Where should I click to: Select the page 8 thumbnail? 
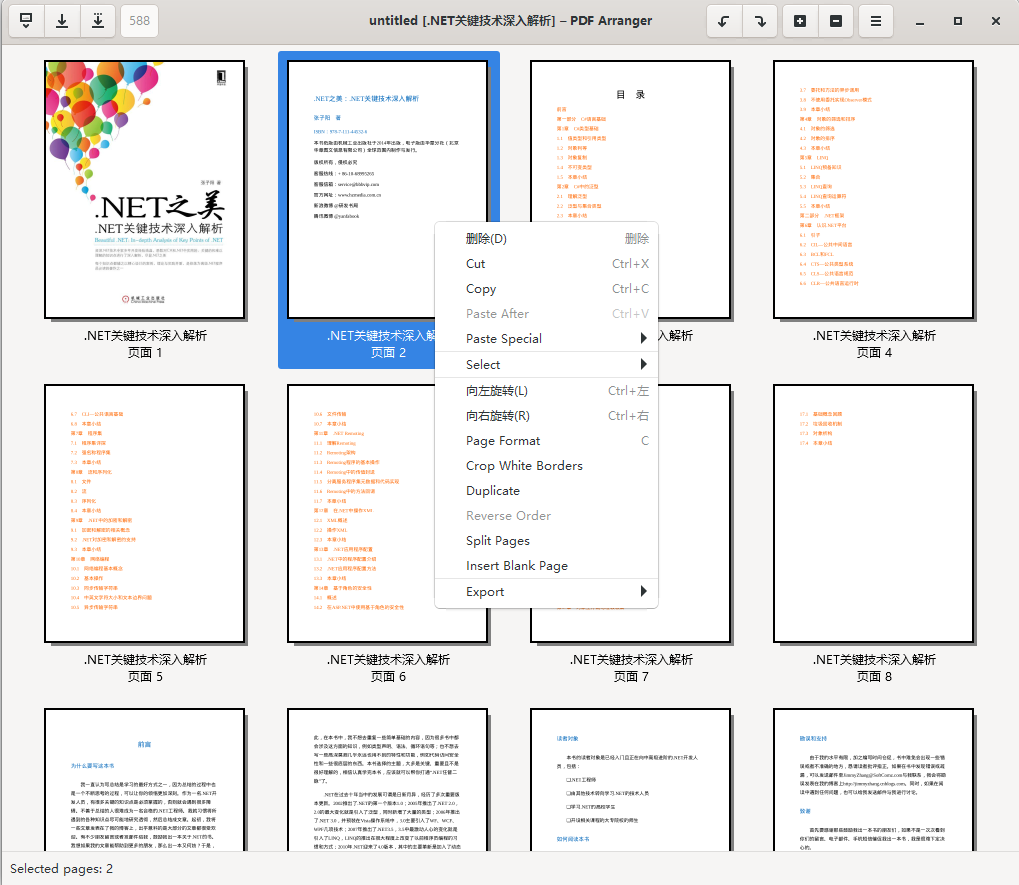[873, 513]
